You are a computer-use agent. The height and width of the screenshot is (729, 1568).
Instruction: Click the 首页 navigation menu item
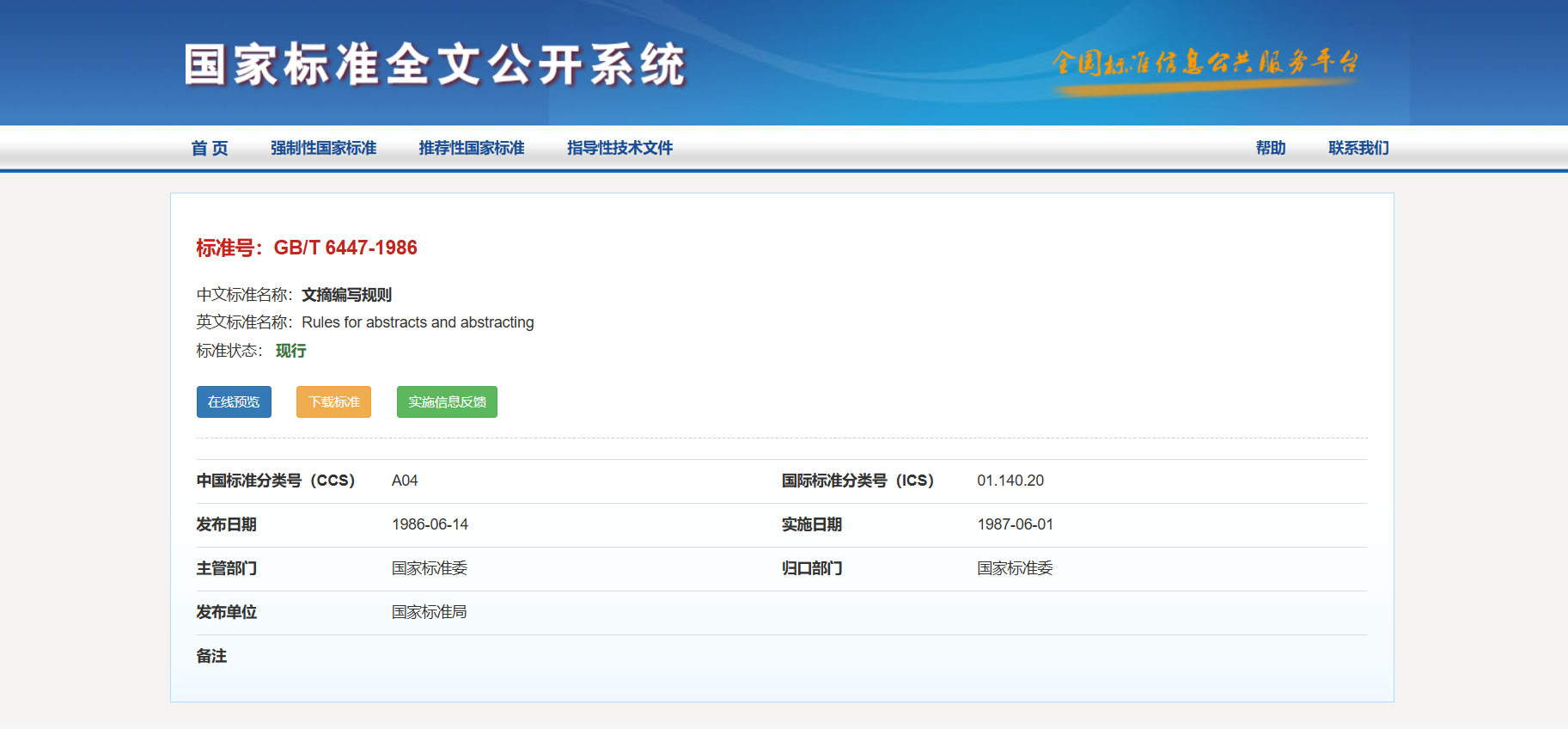(x=210, y=148)
